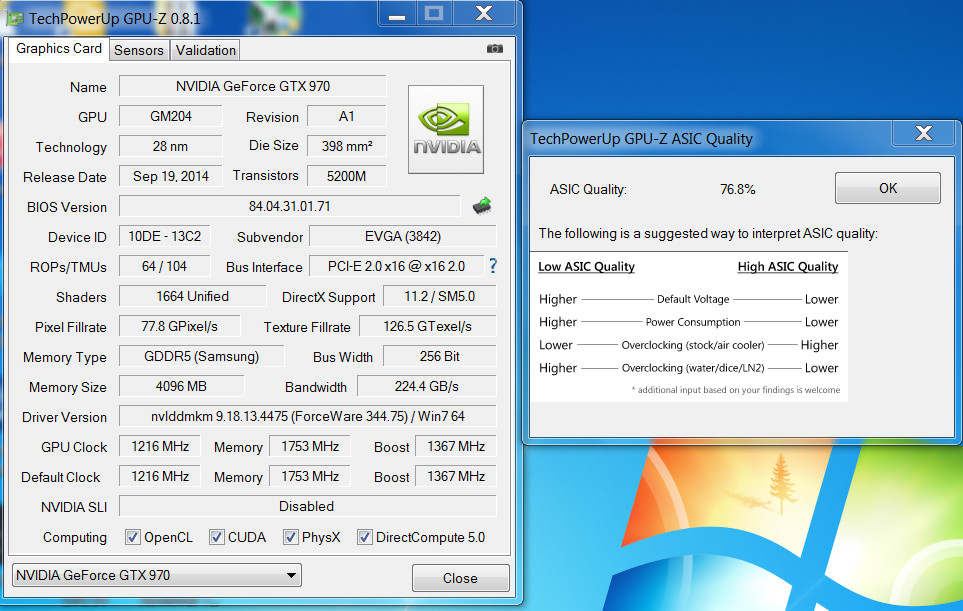Click the Release Date field Sep 19, 2014
The image size is (963, 611).
tap(171, 176)
